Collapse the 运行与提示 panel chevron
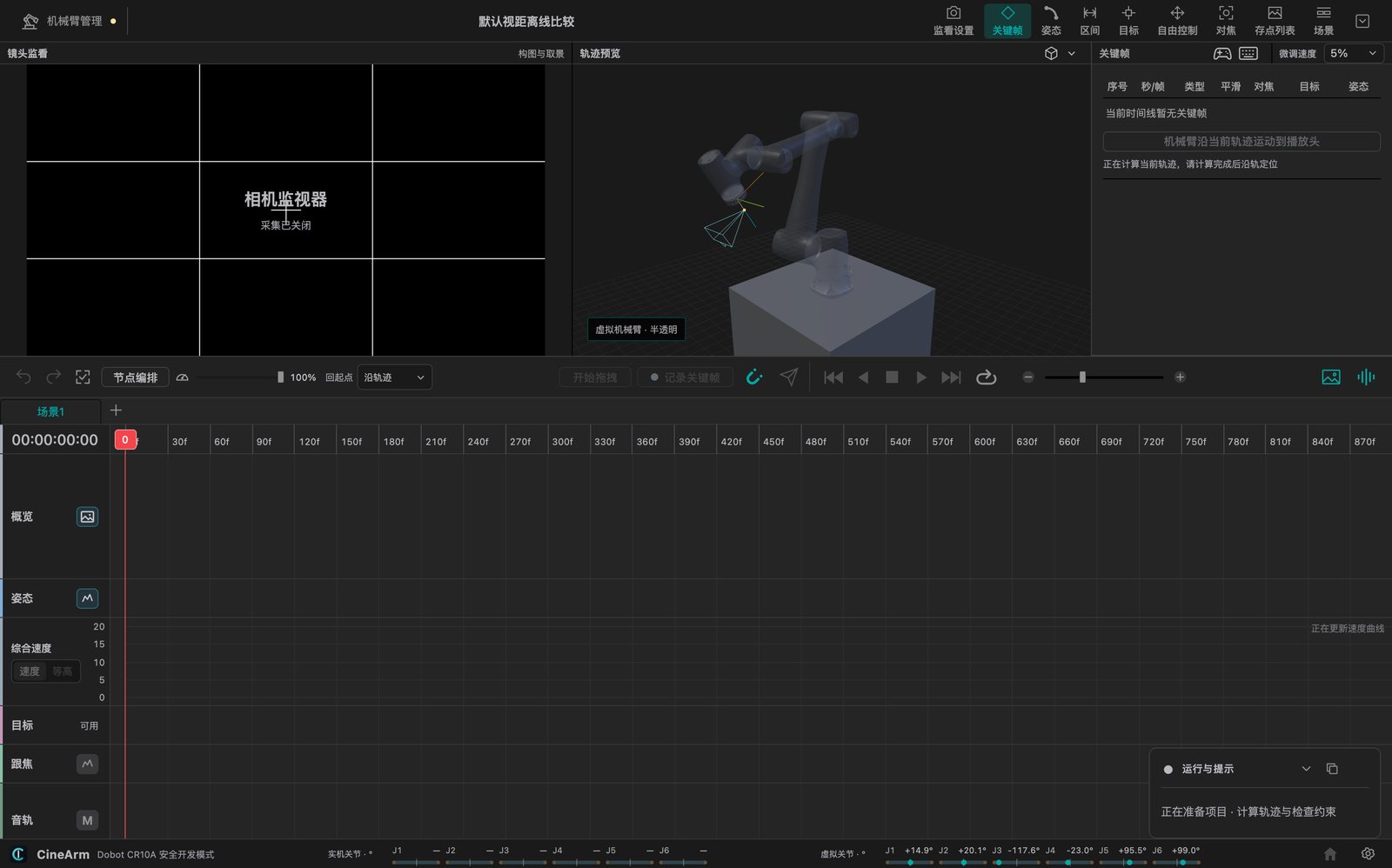This screenshot has width=1392, height=868. [1306, 769]
